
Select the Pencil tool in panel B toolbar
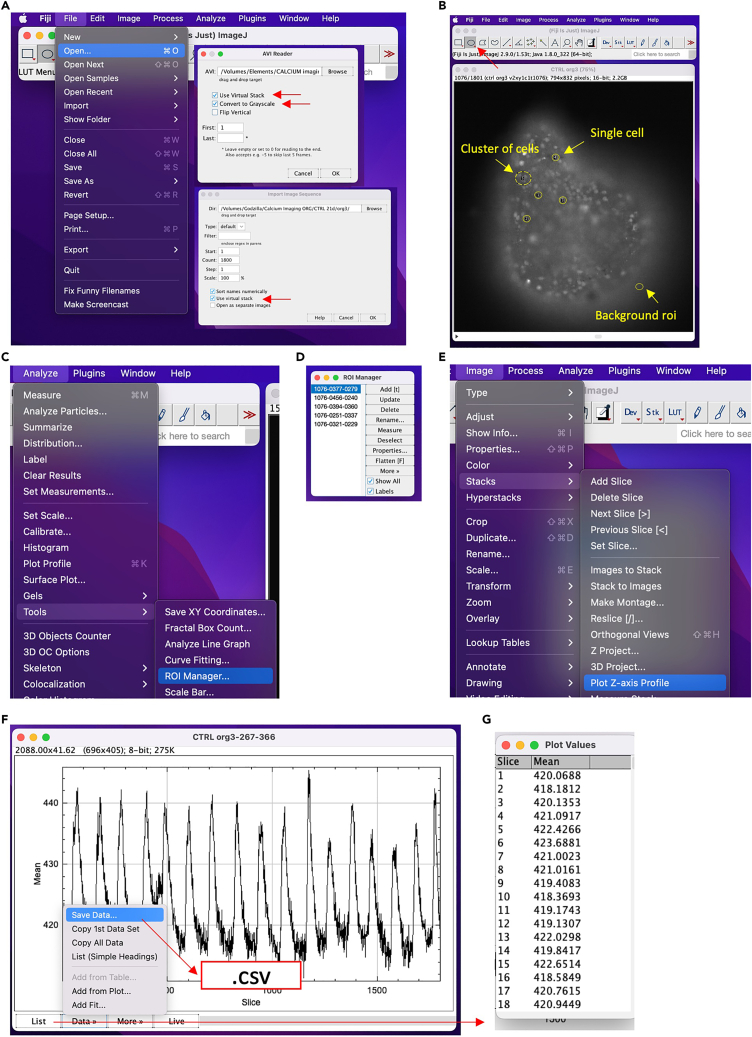(643, 43)
